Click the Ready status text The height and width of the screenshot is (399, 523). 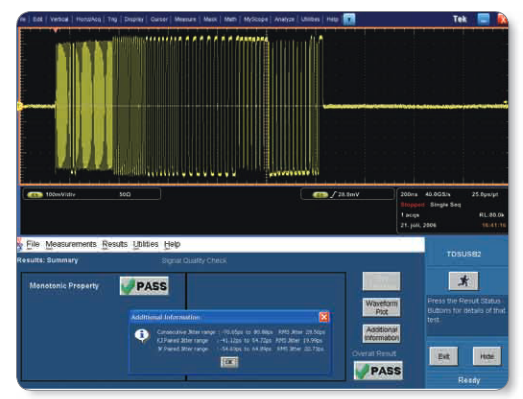tap(469, 380)
